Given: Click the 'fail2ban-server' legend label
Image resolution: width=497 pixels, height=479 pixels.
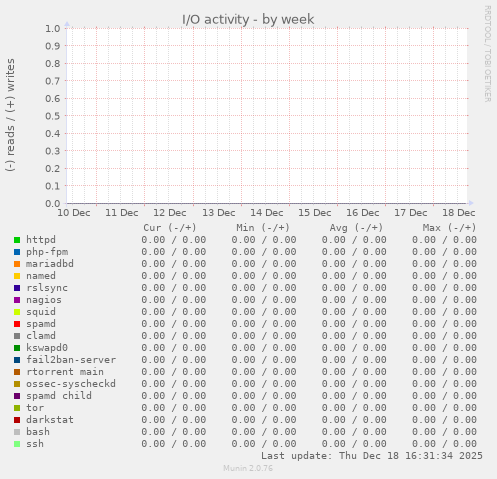Looking at the screenshot, I should pos(71,360).
